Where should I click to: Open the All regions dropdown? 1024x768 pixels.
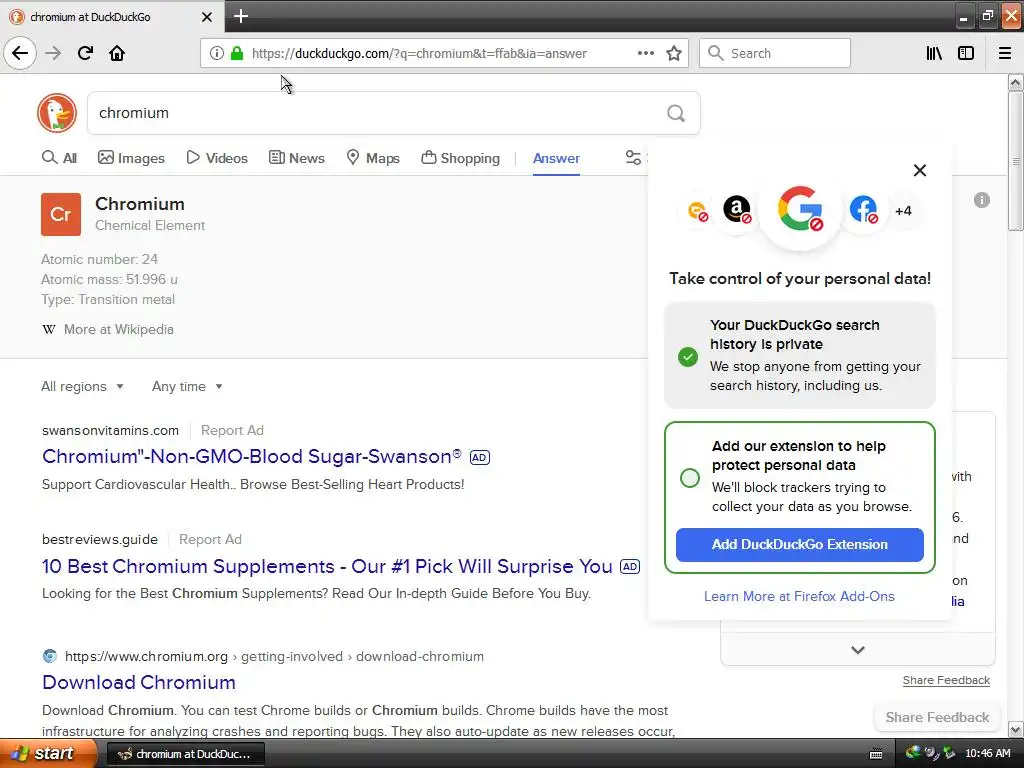82,387
